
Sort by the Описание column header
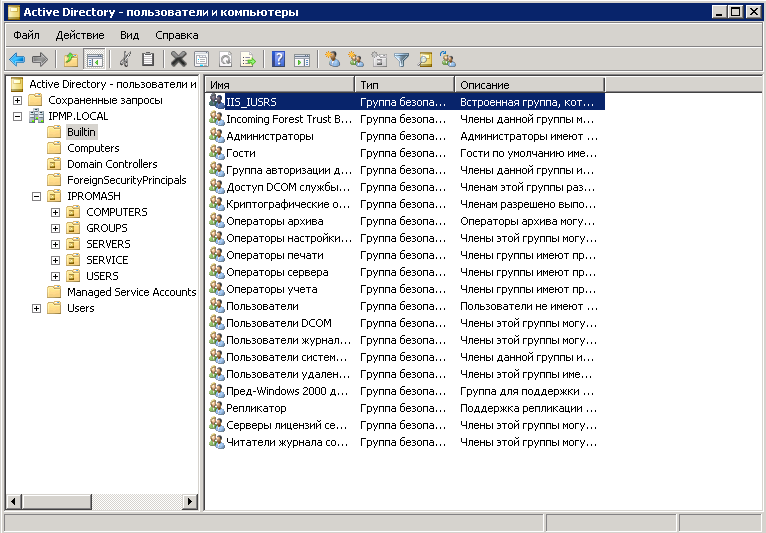530,85
